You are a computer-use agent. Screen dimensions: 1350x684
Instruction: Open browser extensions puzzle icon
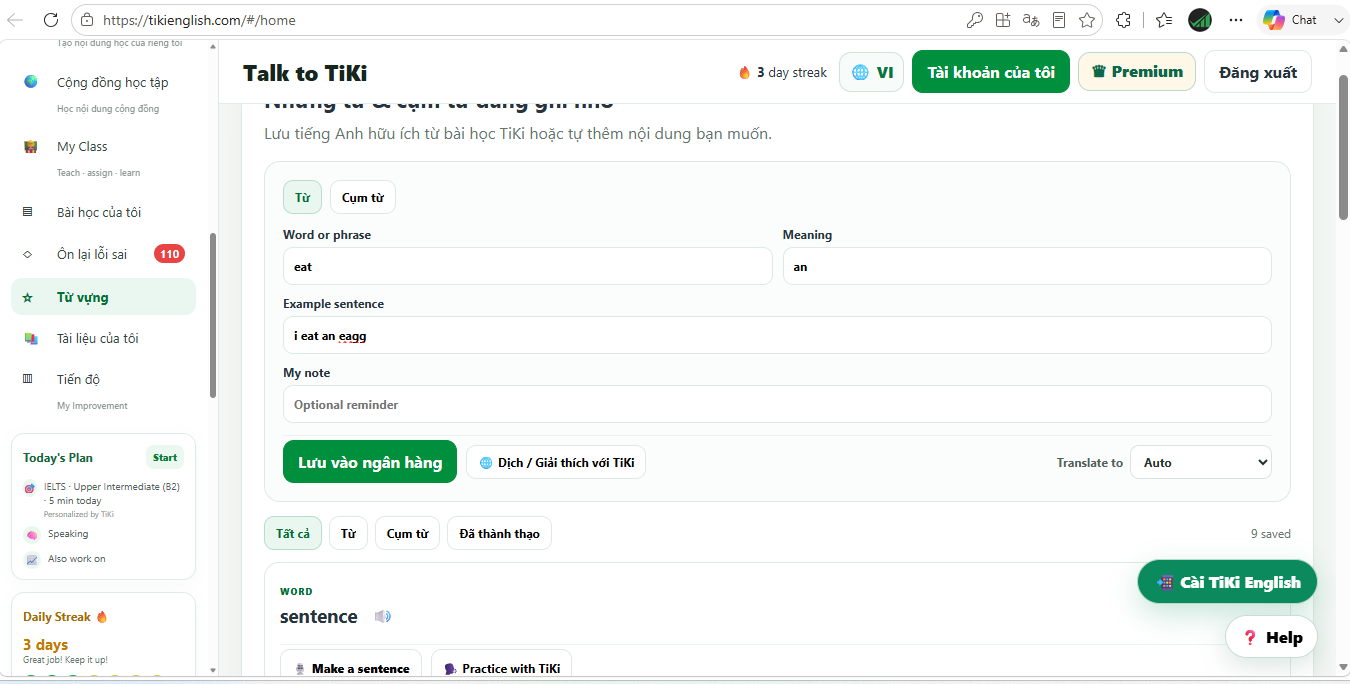pos(1124,20)
